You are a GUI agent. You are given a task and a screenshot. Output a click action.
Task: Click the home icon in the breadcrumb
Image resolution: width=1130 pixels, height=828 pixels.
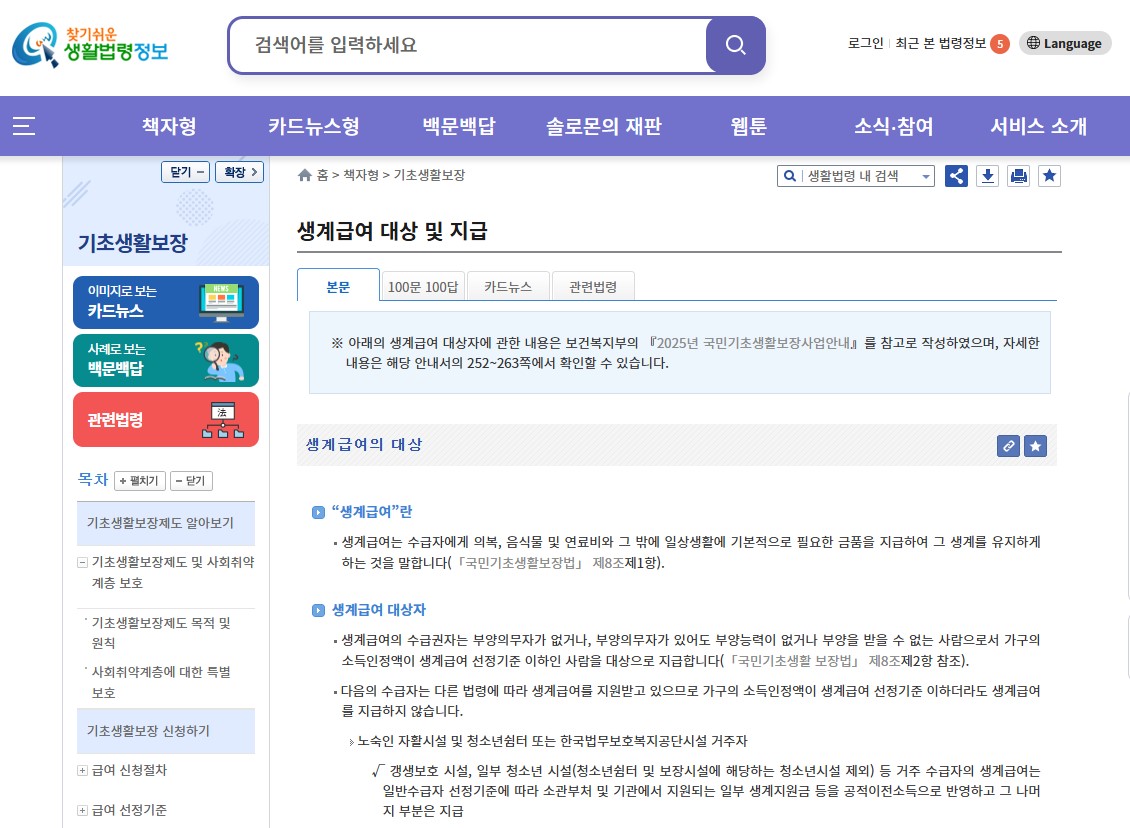point(304,173)
